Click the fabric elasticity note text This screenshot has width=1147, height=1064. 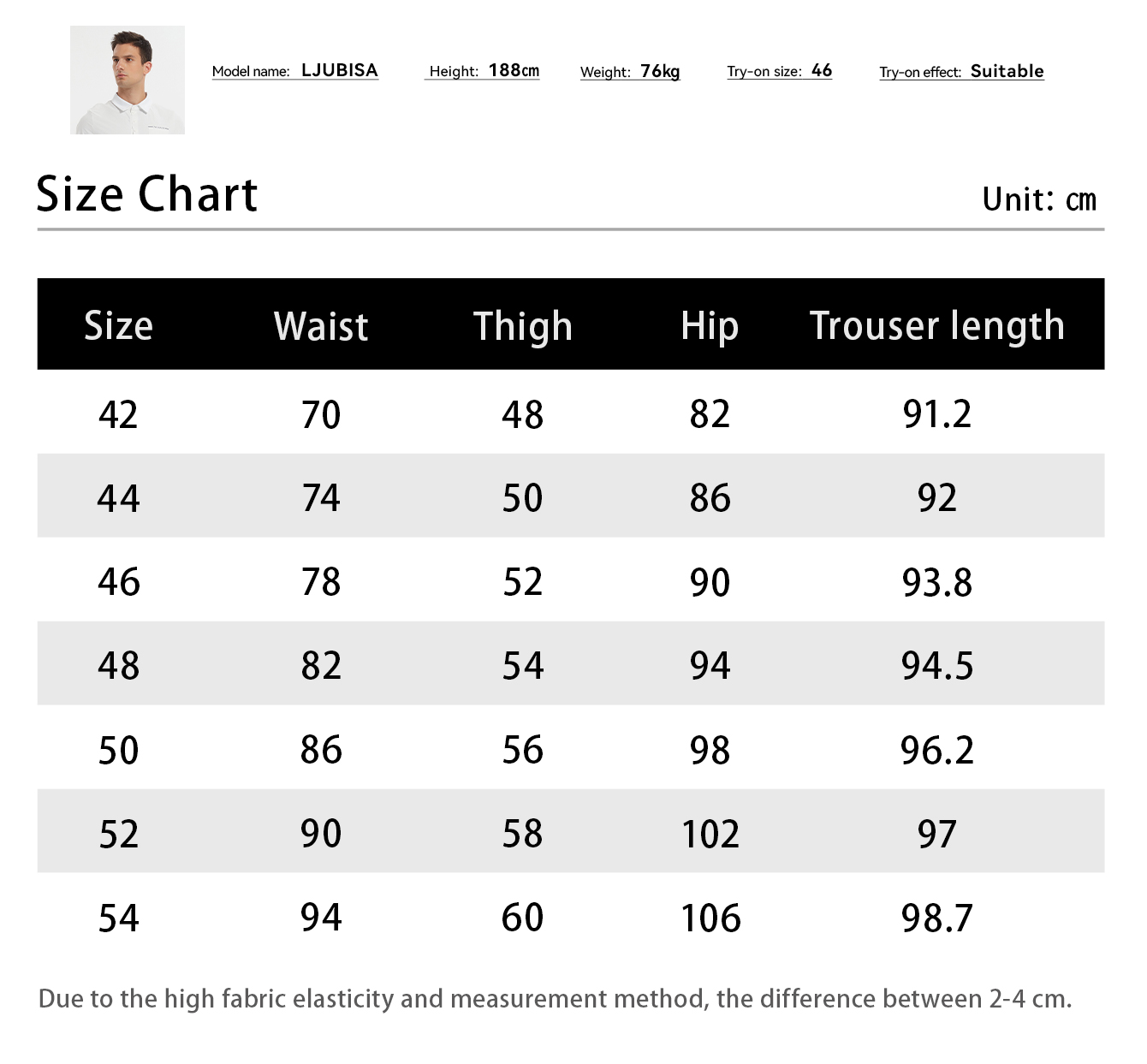click(x=555, y=999)
